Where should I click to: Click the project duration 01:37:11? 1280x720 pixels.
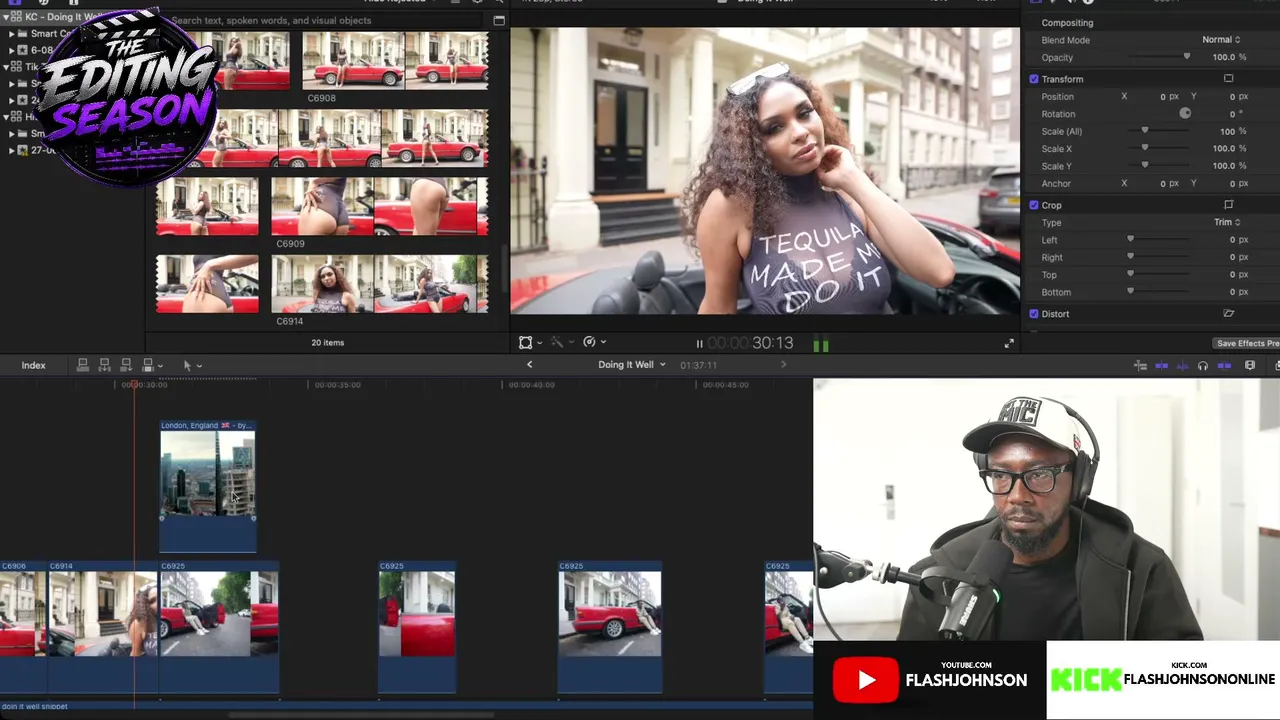coord(698,365)
